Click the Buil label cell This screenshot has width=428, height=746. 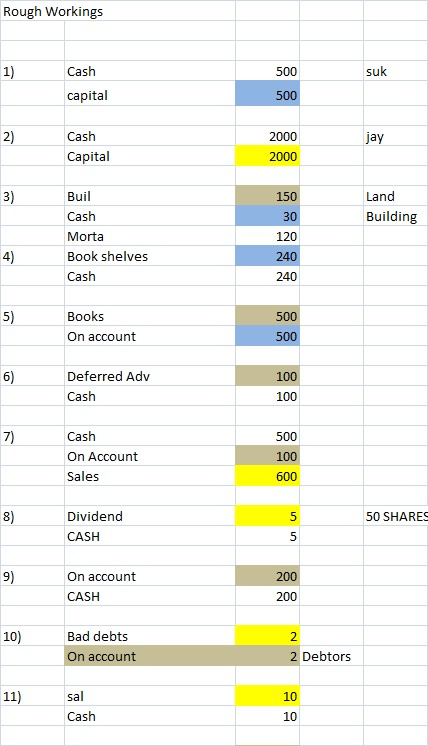pyautogui.click(x=150, y=196)
